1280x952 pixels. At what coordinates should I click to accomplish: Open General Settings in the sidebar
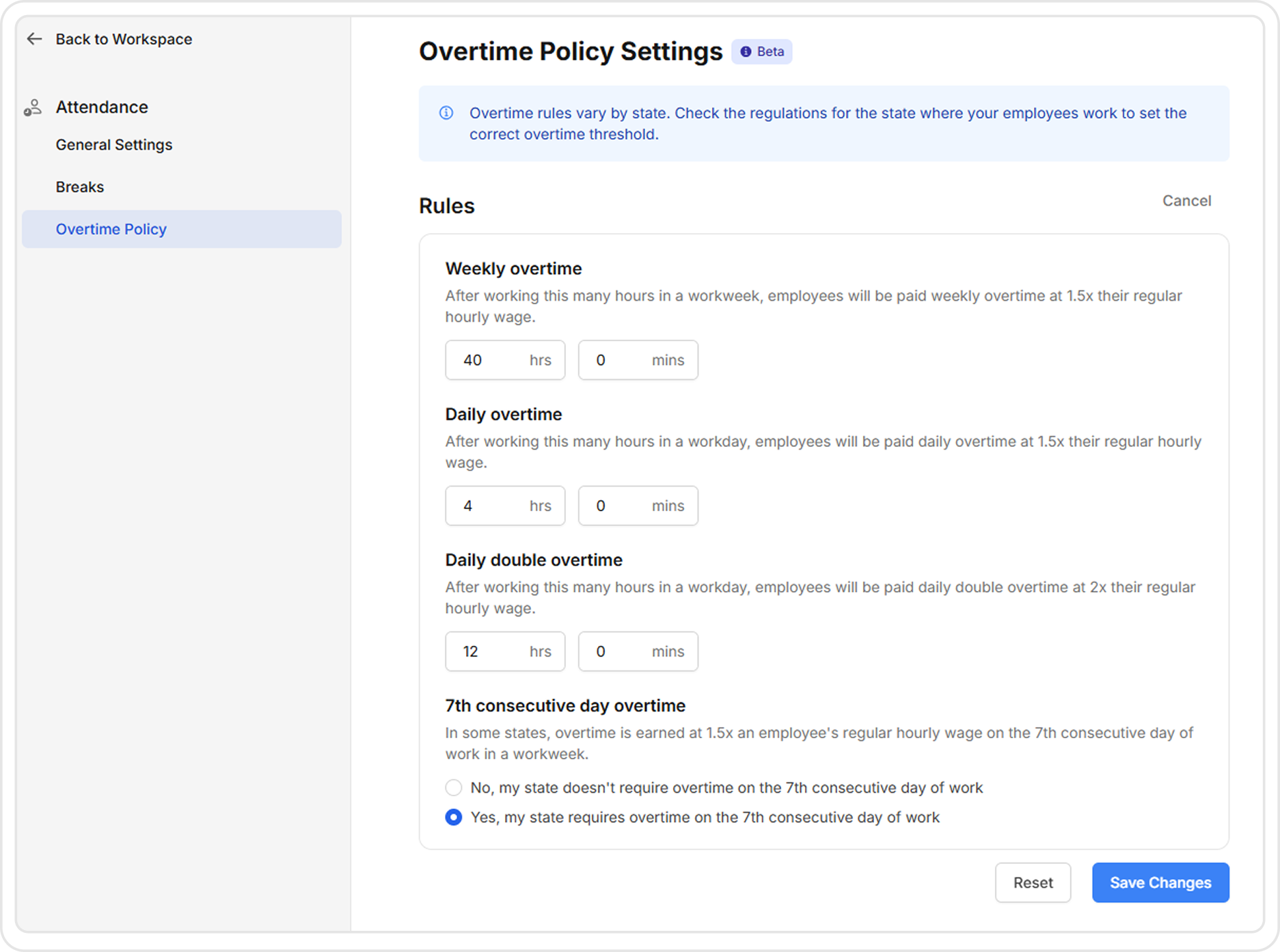113,145
